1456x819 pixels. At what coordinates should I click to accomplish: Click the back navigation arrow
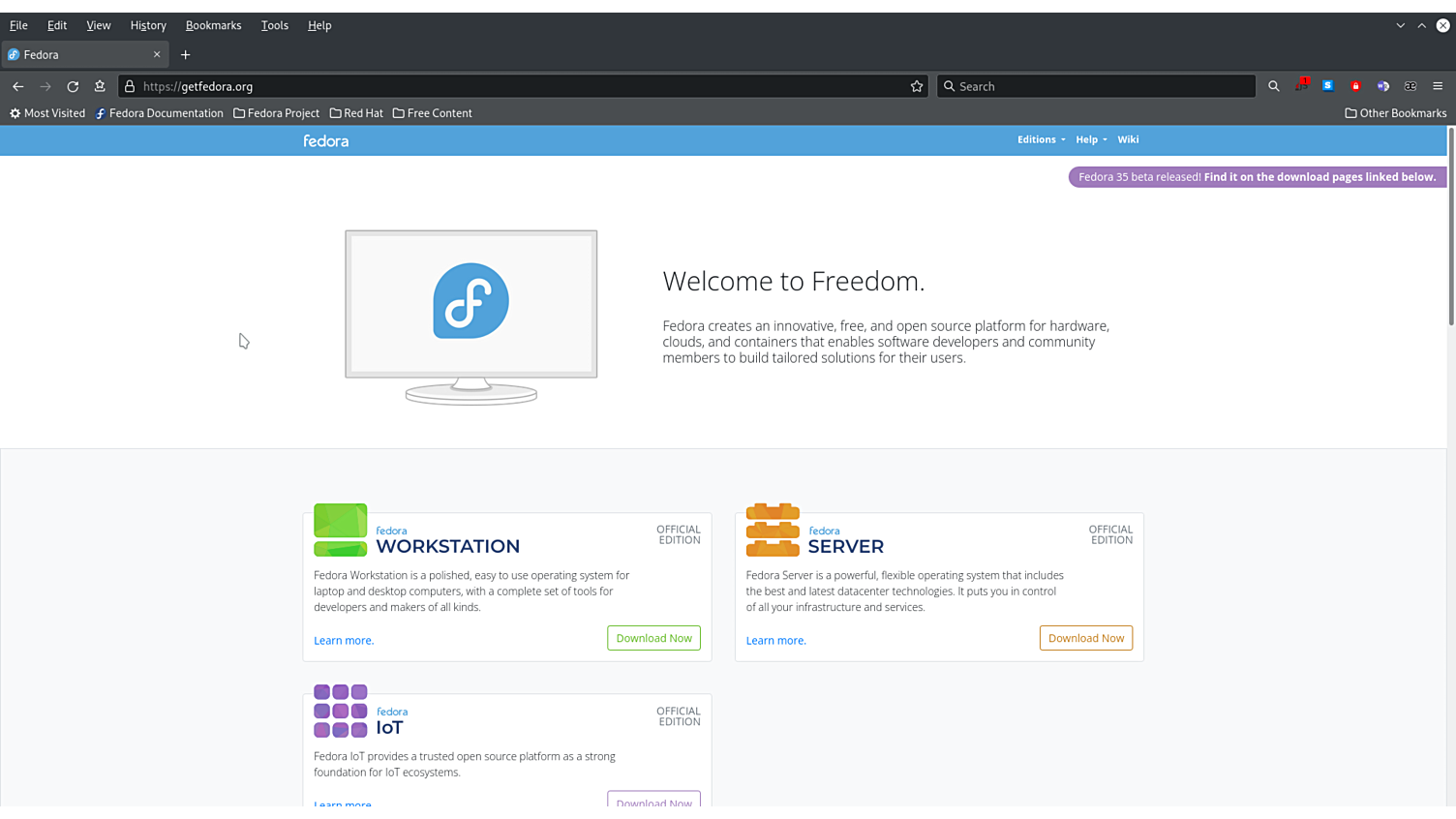pos(18,86)
